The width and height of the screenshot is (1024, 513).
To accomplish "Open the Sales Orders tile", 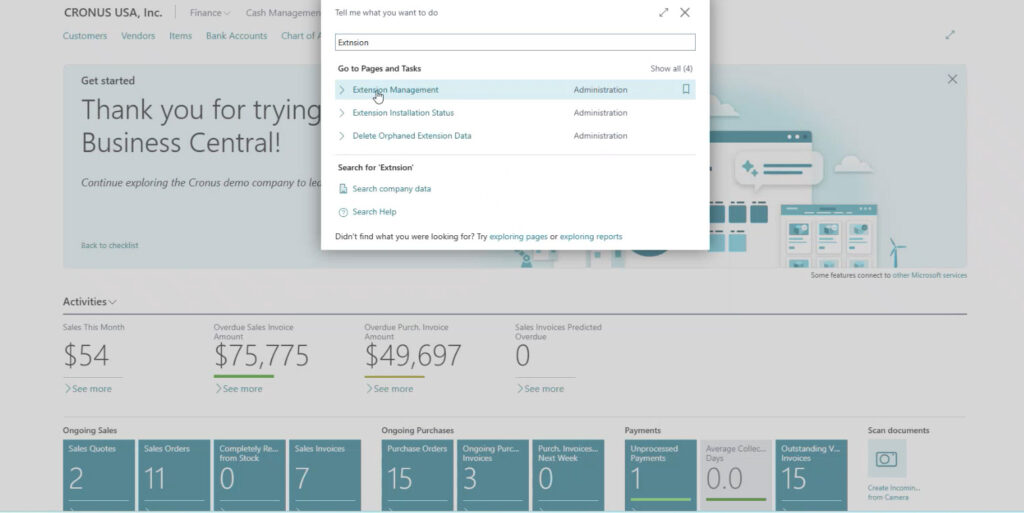I will [x=174, y=475].
